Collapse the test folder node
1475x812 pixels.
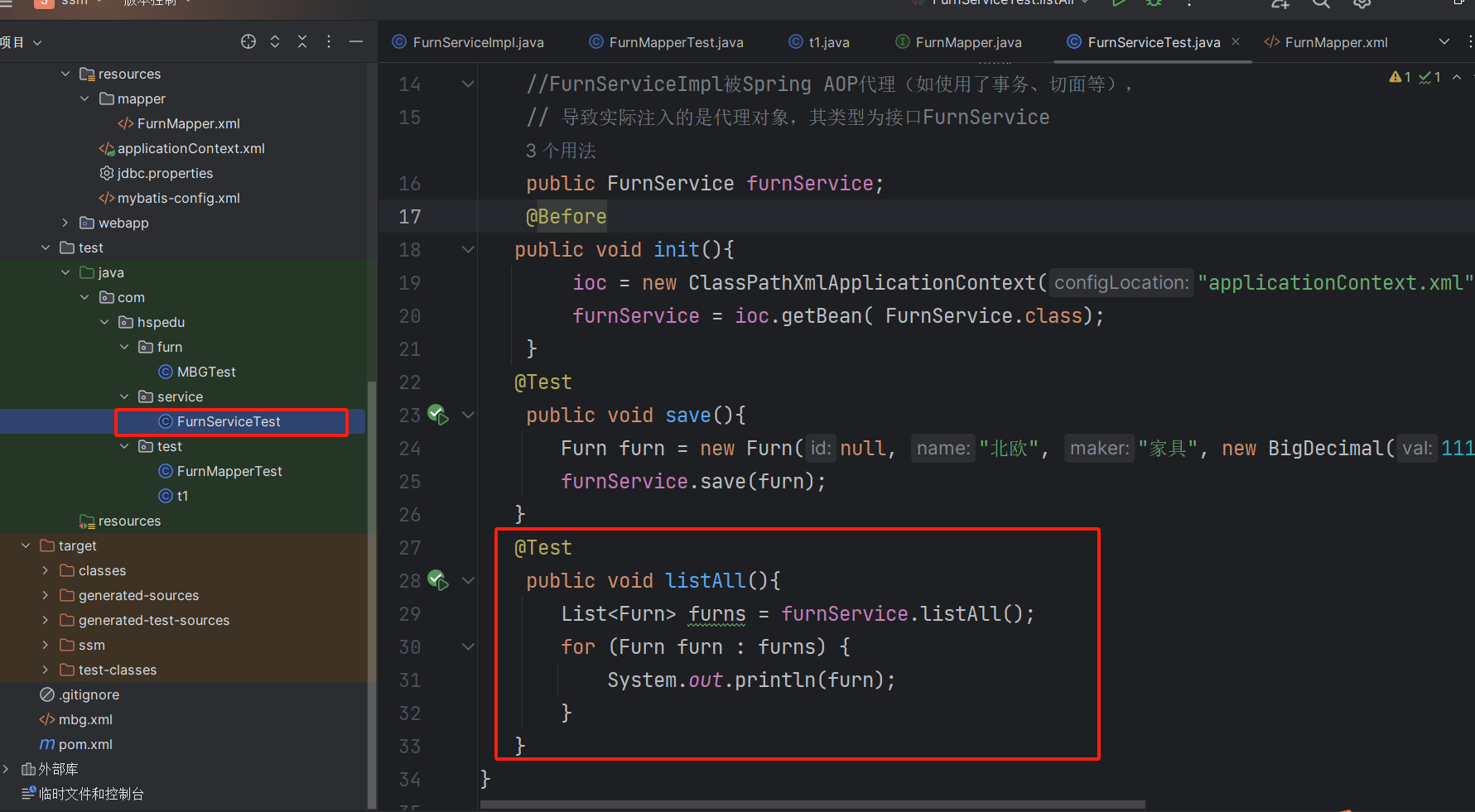tap(46, 247)
